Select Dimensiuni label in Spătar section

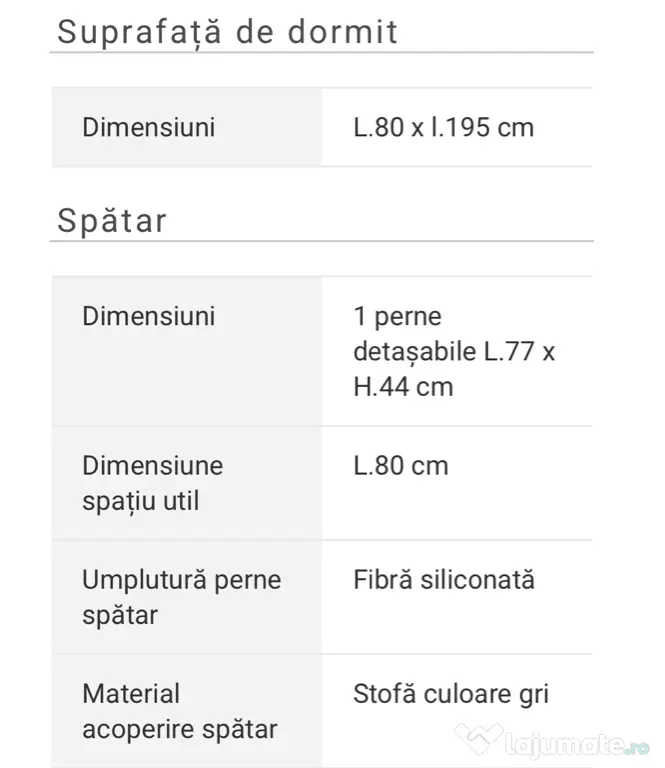click(x=148, y=316)
